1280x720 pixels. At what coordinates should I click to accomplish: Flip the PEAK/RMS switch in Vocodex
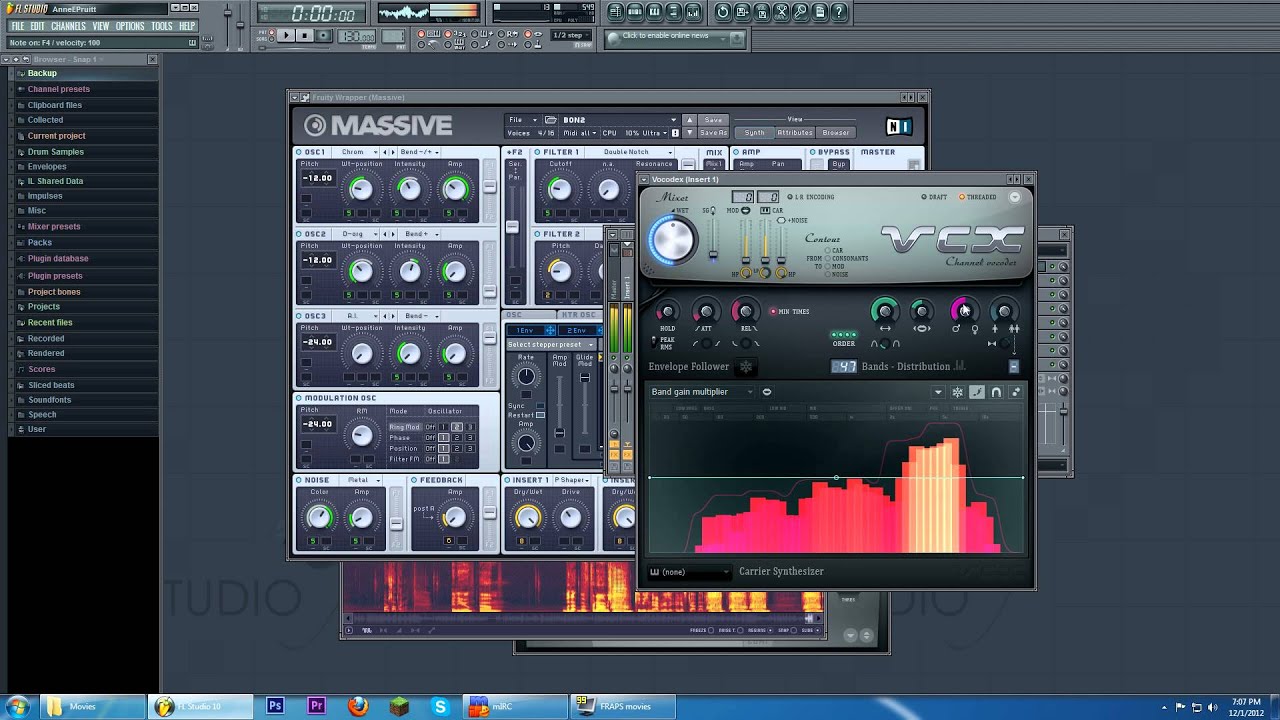(x=653, y=342)
